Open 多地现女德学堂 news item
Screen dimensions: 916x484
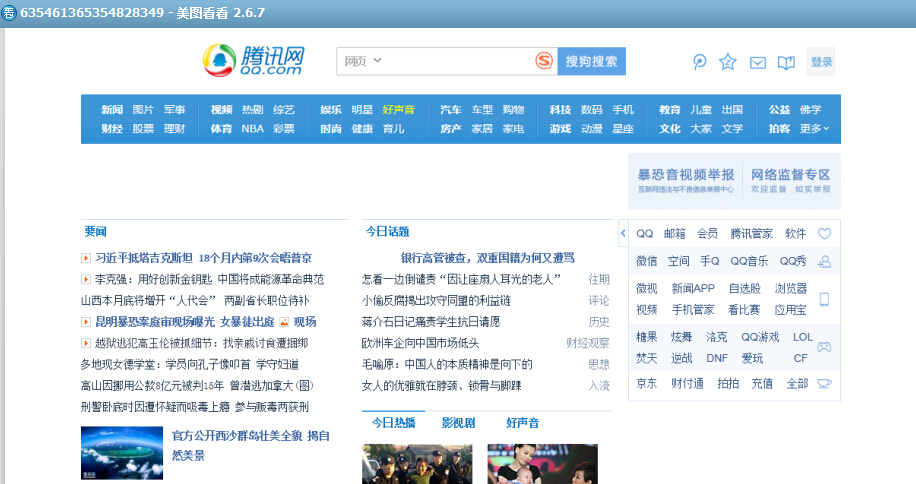tap(190, 364)
